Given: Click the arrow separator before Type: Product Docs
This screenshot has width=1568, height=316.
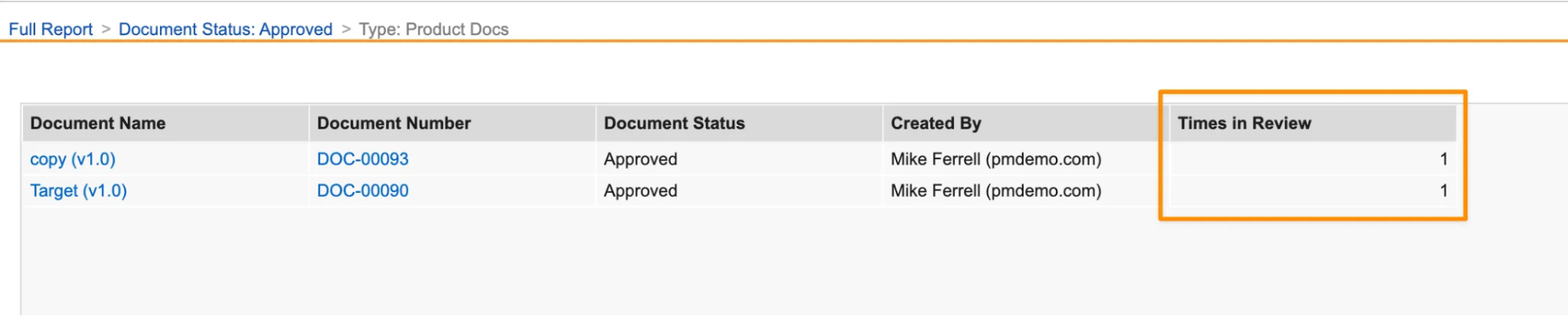Looking at the screenshot, I should tap(346, 29).
